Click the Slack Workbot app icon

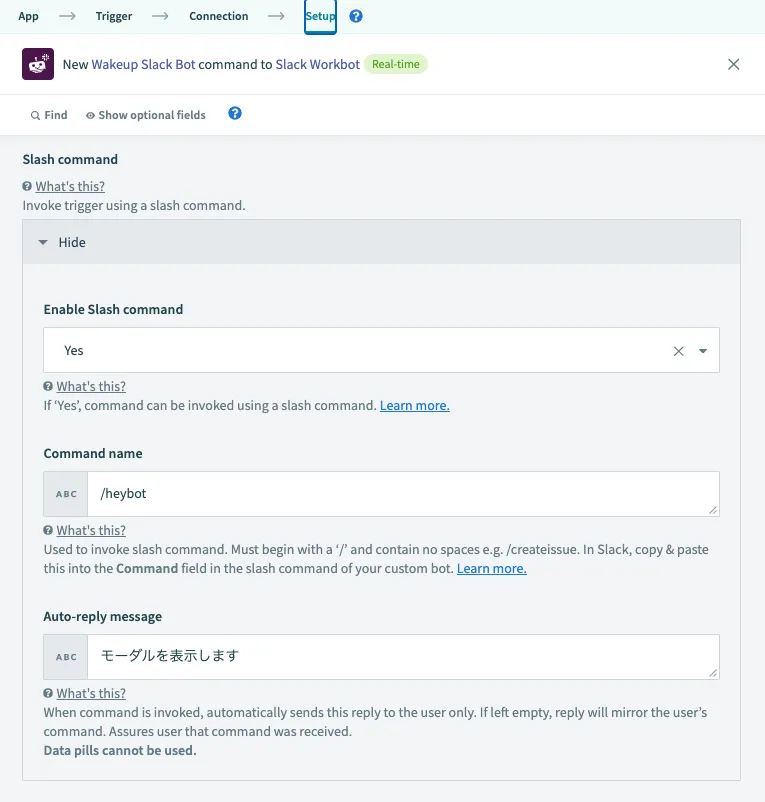pyautogui.click(x=38, y=64)
